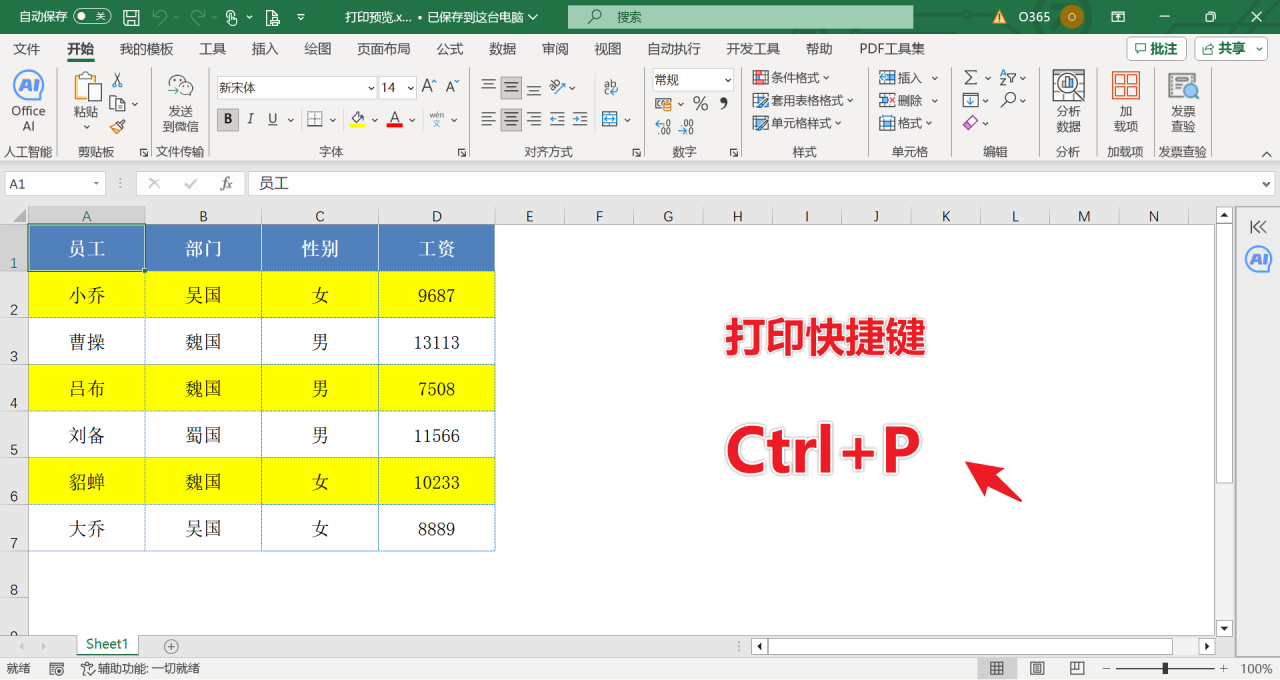The height and width of the screenshot is (680, 1280).
Task: Click the Copy icon in clipboard group
Action: tap(117, 104)
